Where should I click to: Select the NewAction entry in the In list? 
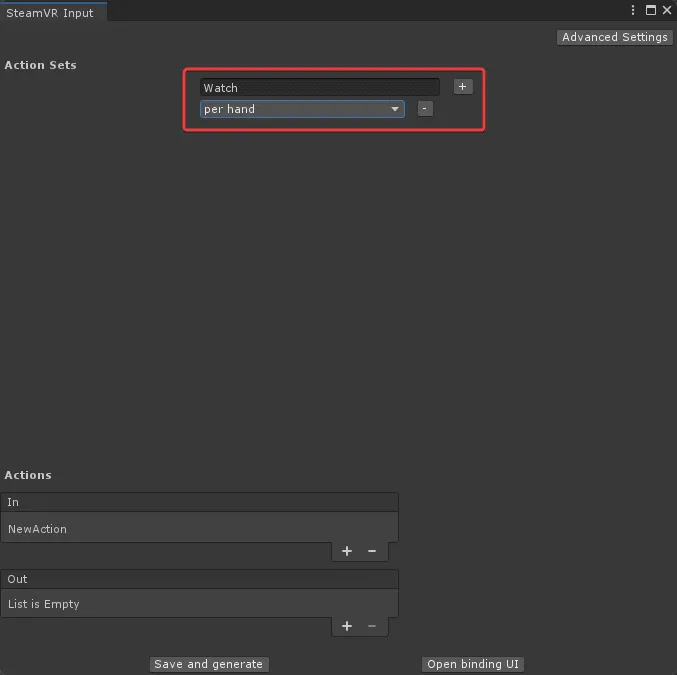click(x=199, y=529)
